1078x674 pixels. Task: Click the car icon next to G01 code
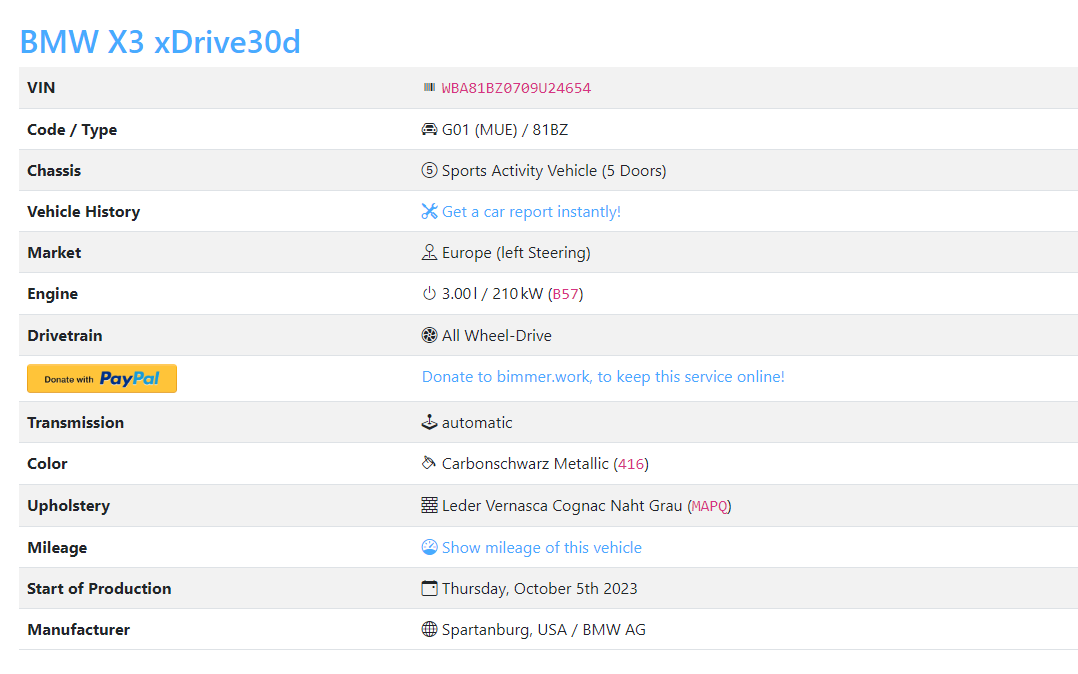(429, 130)
